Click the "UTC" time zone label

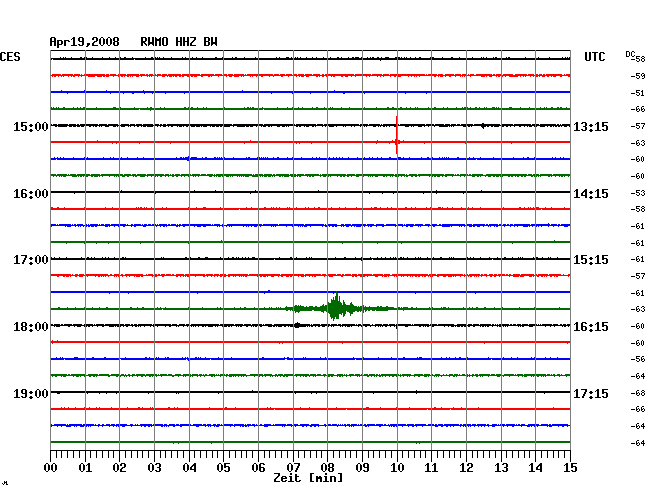(594, 57)
